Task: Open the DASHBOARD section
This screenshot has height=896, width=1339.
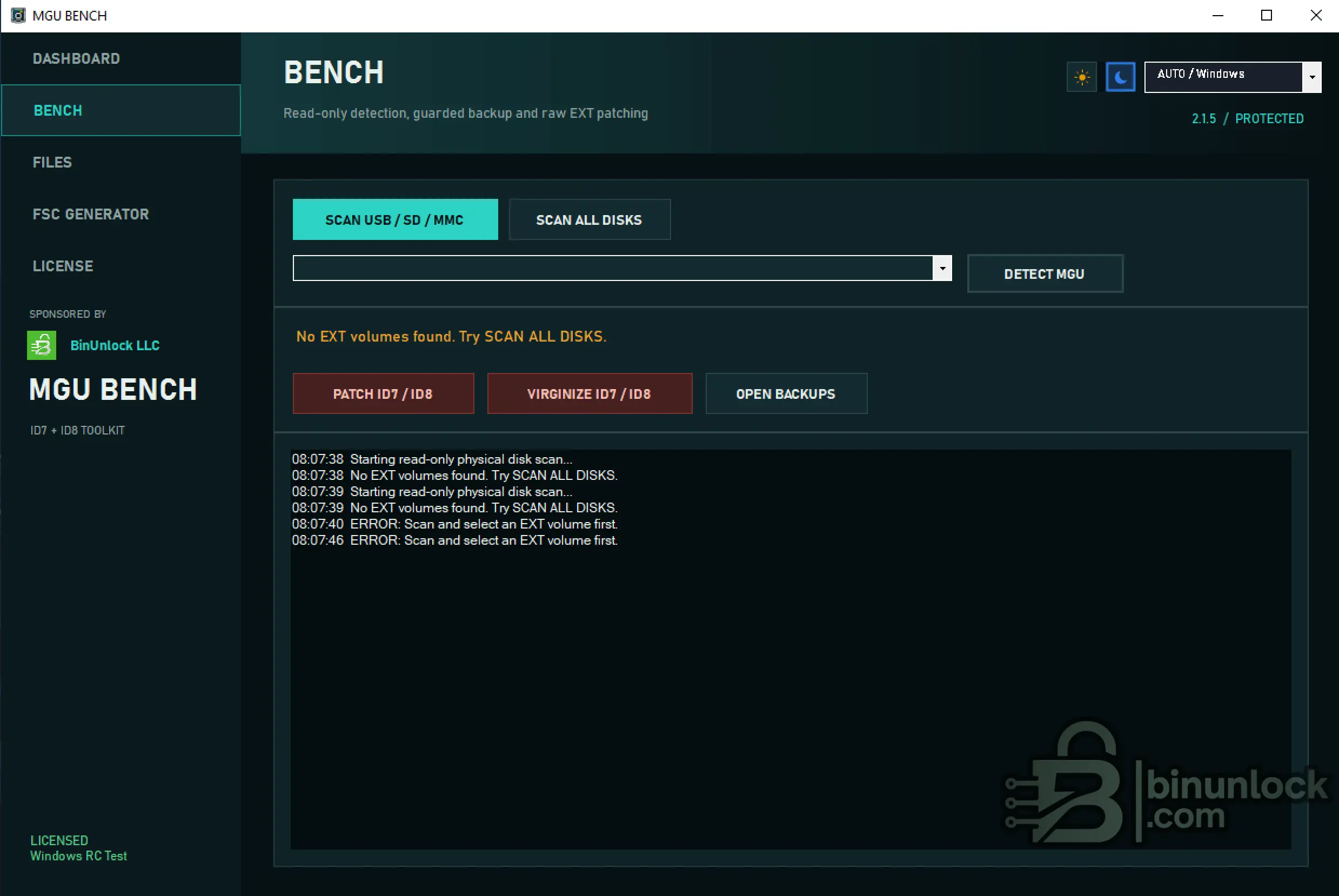Action: click(120, 58)
